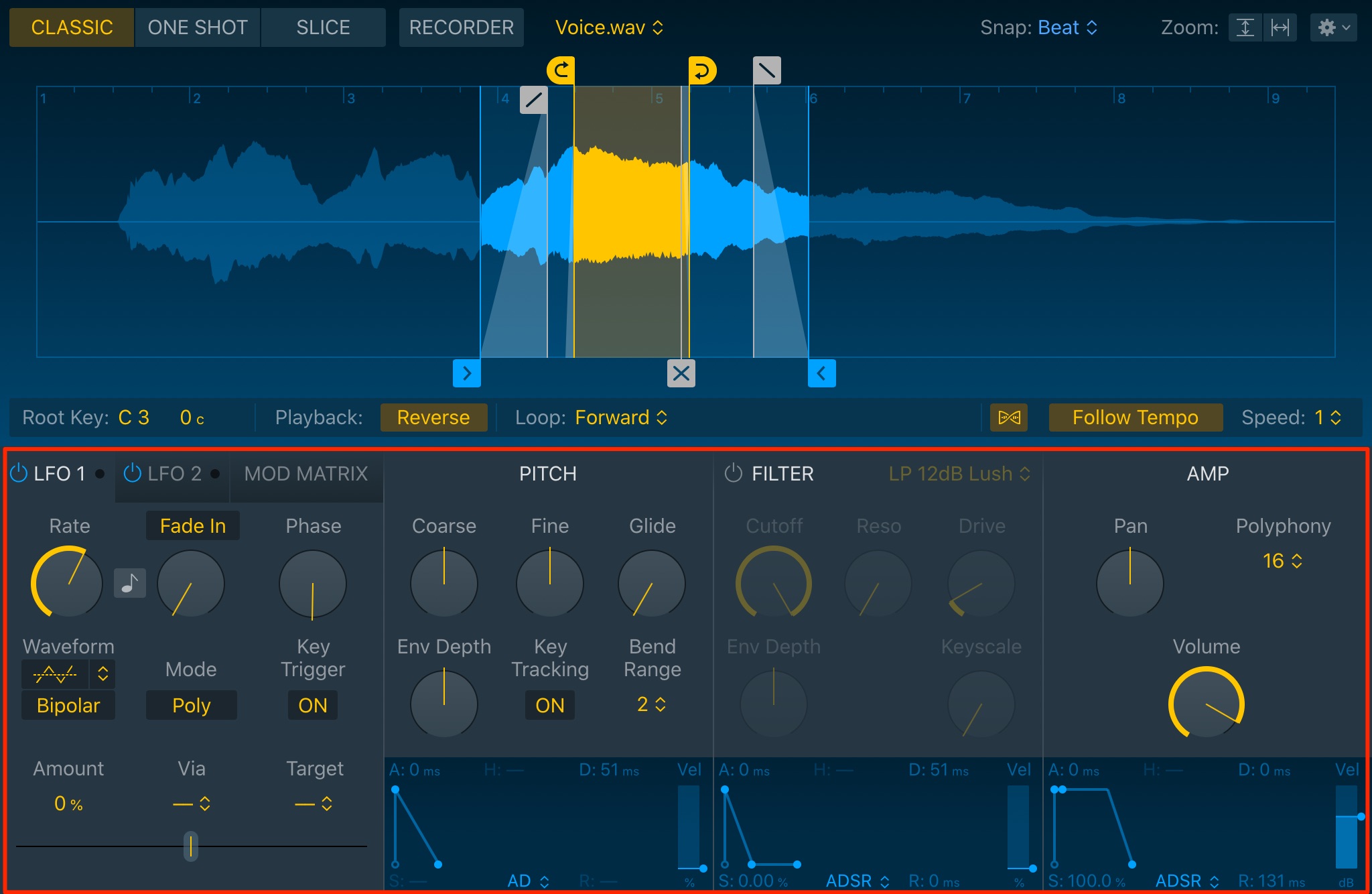Click the crossfade X marker
Viewport: 1372px width, 894px height.
click(x=681, y=373)
